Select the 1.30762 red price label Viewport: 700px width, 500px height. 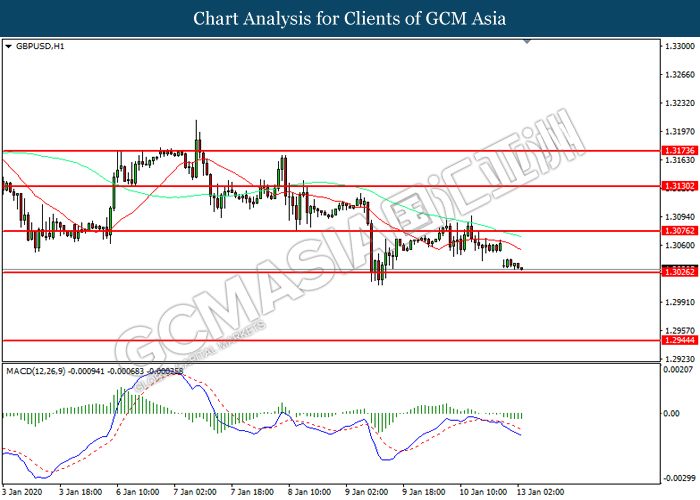coord(679,231)
